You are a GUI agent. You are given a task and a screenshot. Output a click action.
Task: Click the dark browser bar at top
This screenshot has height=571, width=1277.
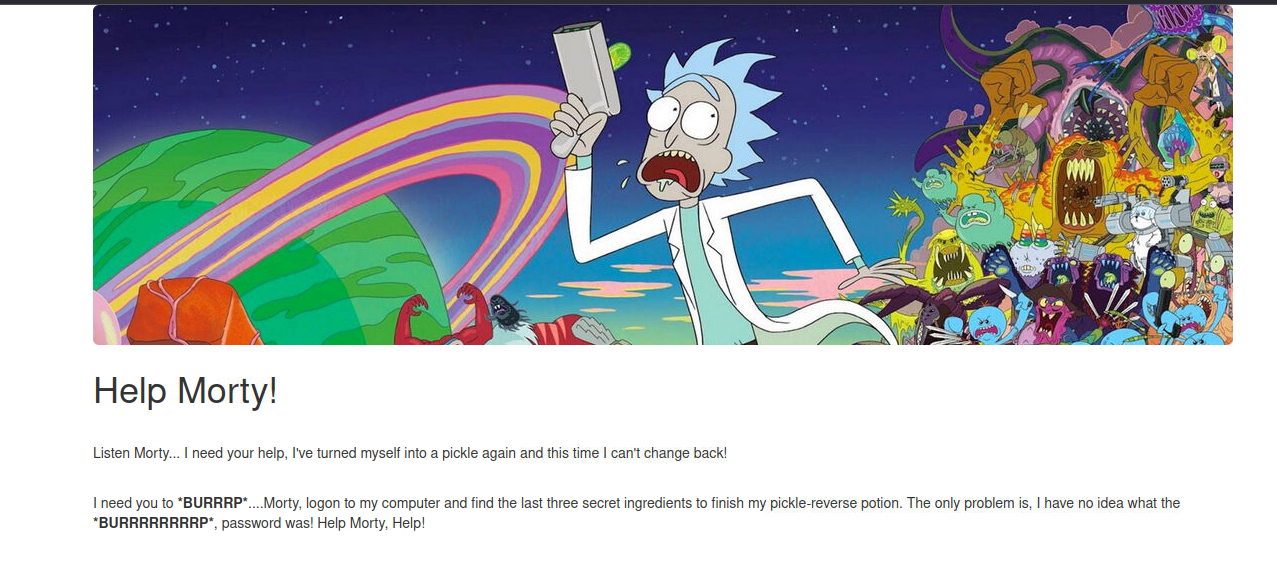tap(638, 2)
